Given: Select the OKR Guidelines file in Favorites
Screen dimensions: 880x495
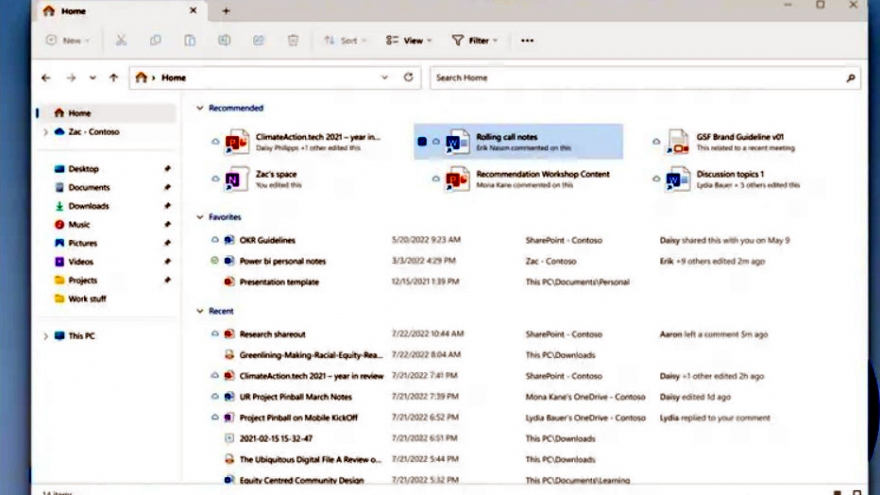Looking at the screenshot, I should pyautogui.click(x=267, y=240).
